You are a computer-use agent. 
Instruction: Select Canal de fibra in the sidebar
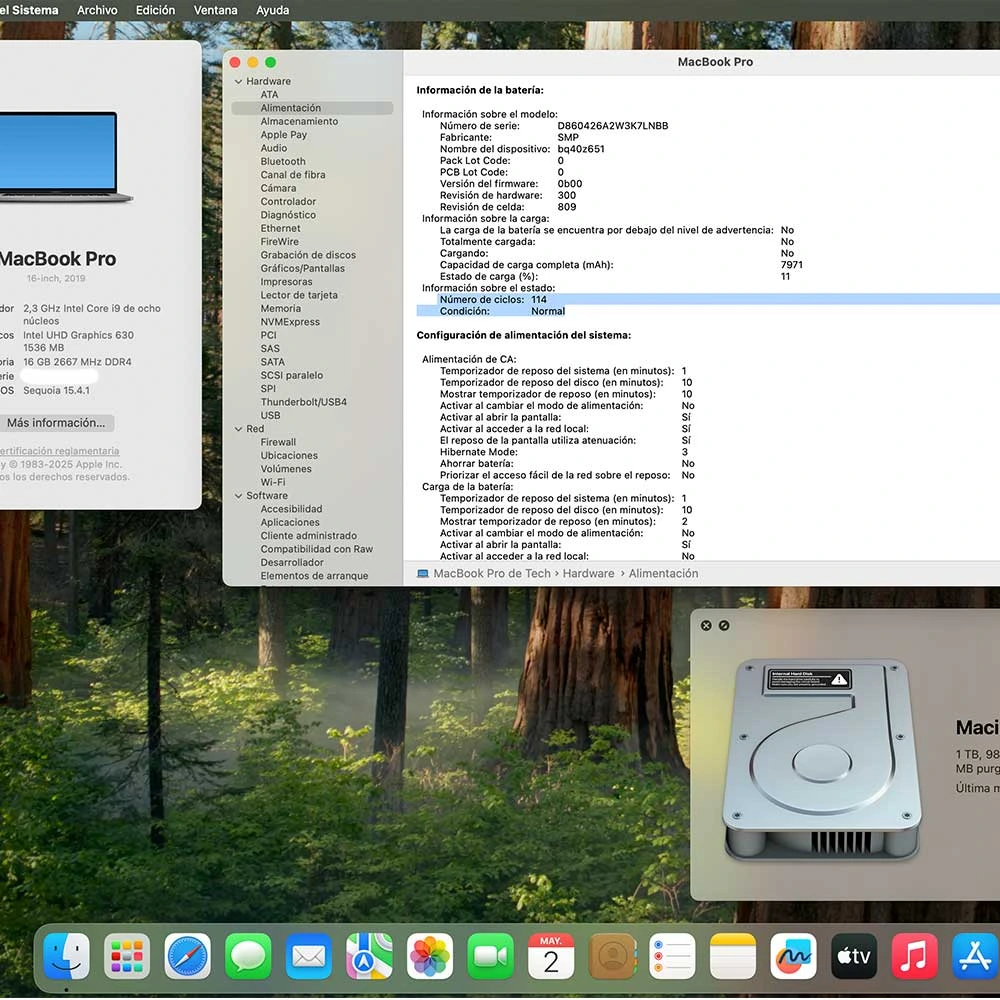(293, 175)
